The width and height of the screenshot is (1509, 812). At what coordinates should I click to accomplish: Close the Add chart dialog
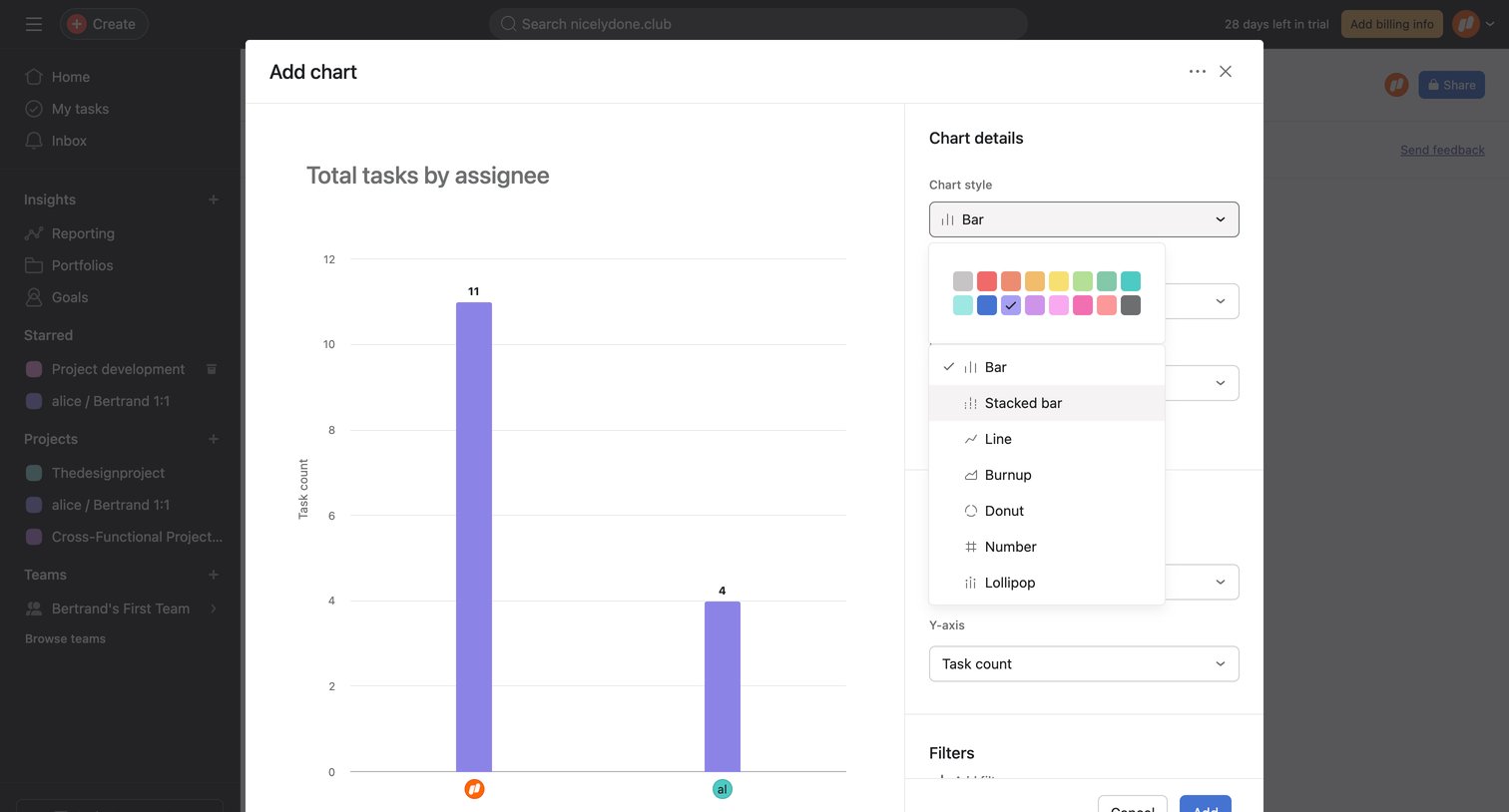click(x=1226, y=72)
